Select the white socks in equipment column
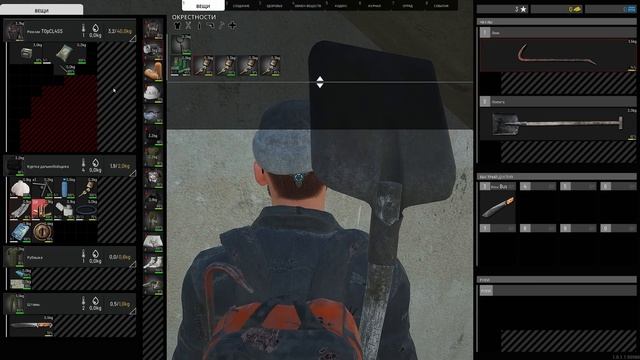Image resolution: width=640 pixels, height=360 pixels. click(x=153, y=263)
